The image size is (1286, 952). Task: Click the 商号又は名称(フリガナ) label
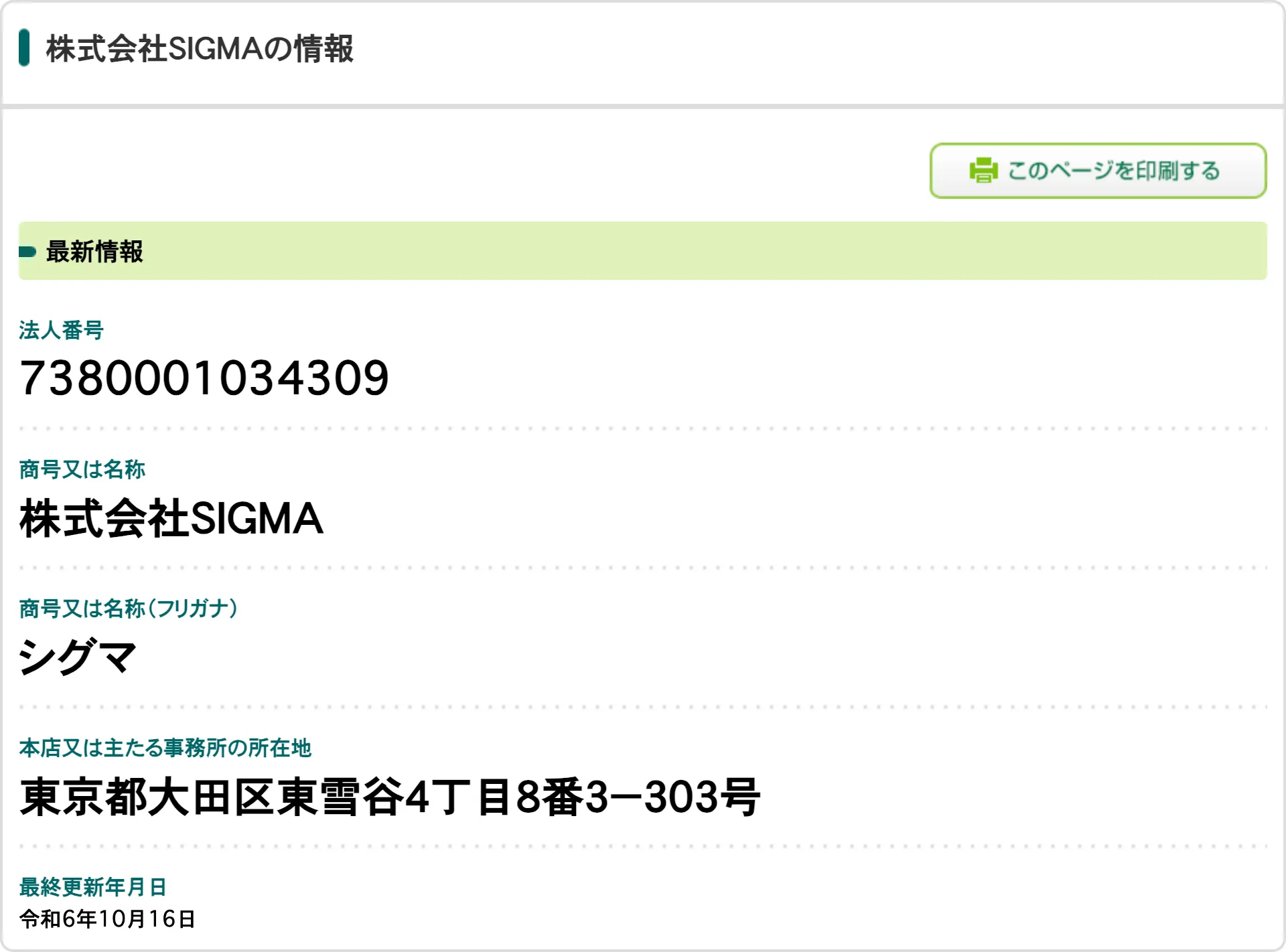pos(128,609)
